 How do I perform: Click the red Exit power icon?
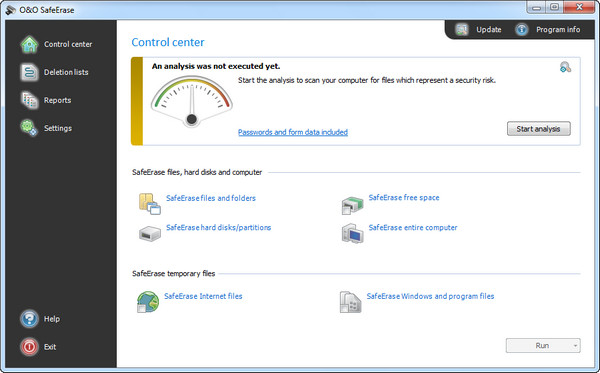click(29, 347)
